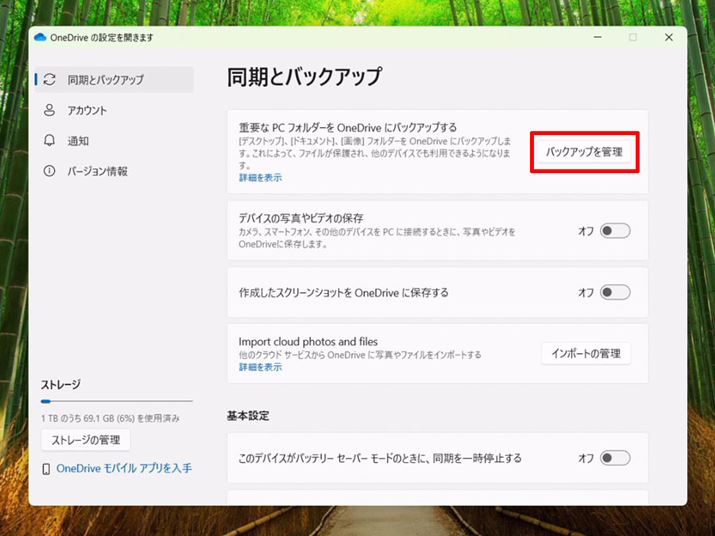
Task: Close the OneDrive settings window
Action: point(668,37)
